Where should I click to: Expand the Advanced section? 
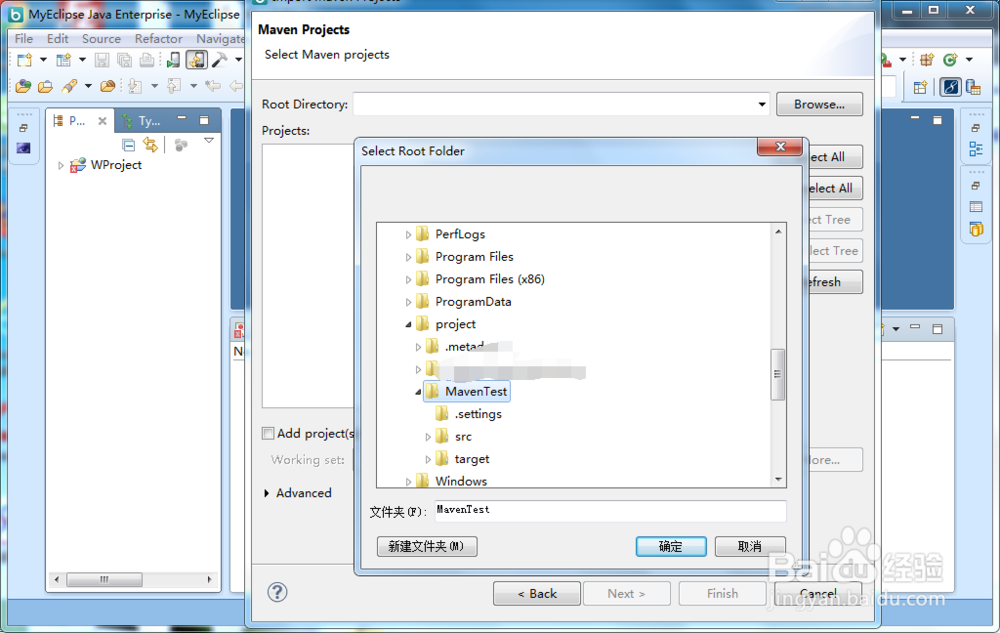point(267,493)
